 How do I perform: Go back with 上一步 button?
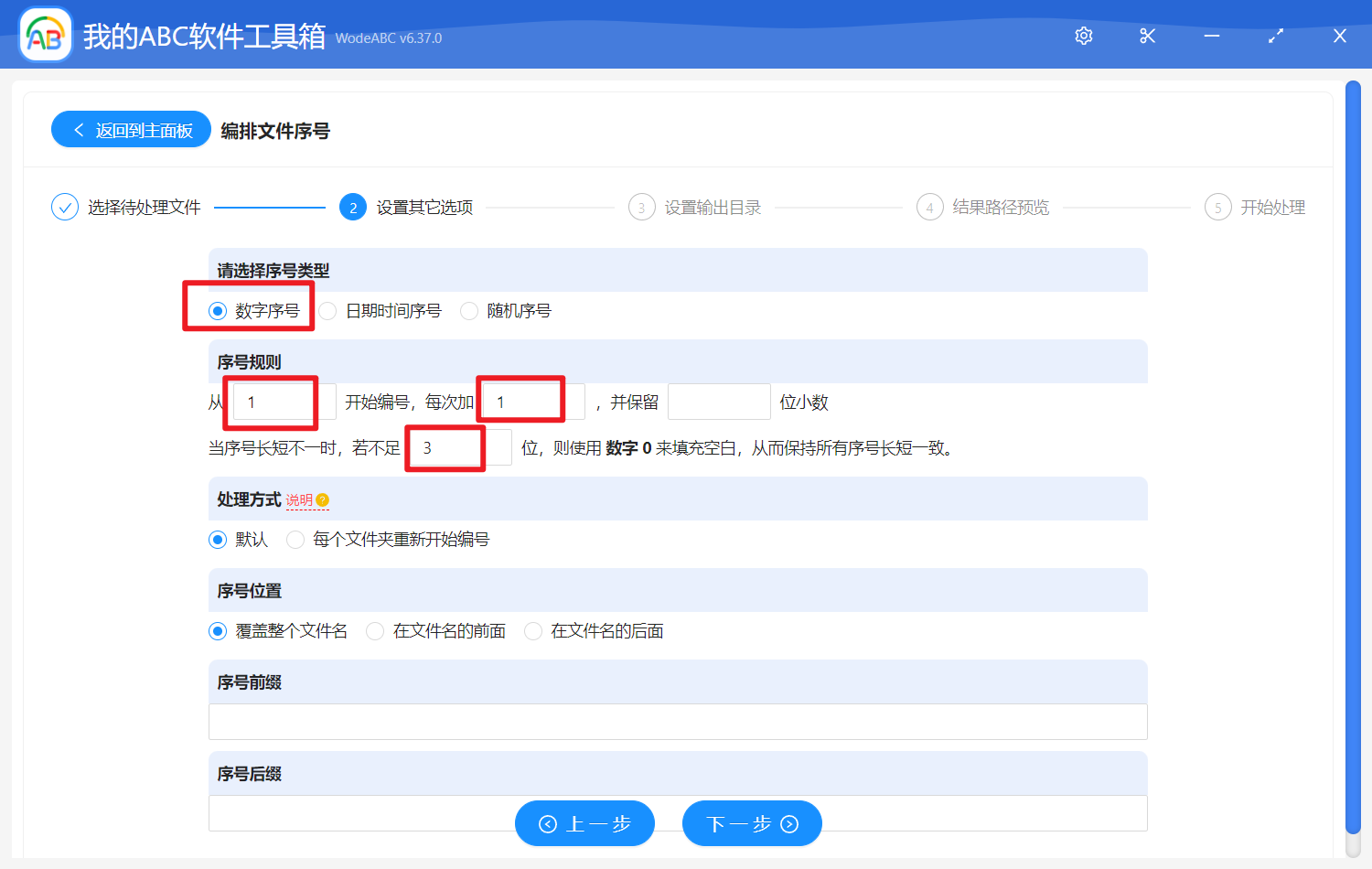pyautogui.click(x=584, y=824)
